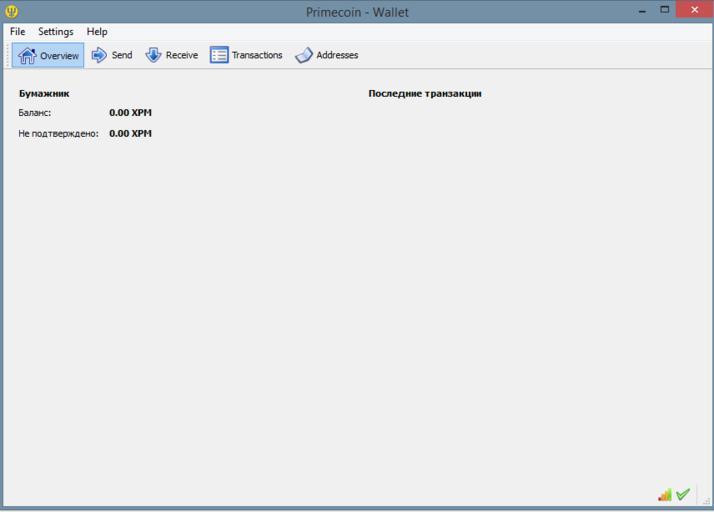Minimize the Primecoin Wallet window
The height and width of the screenshot is (512, 714).
641,10
